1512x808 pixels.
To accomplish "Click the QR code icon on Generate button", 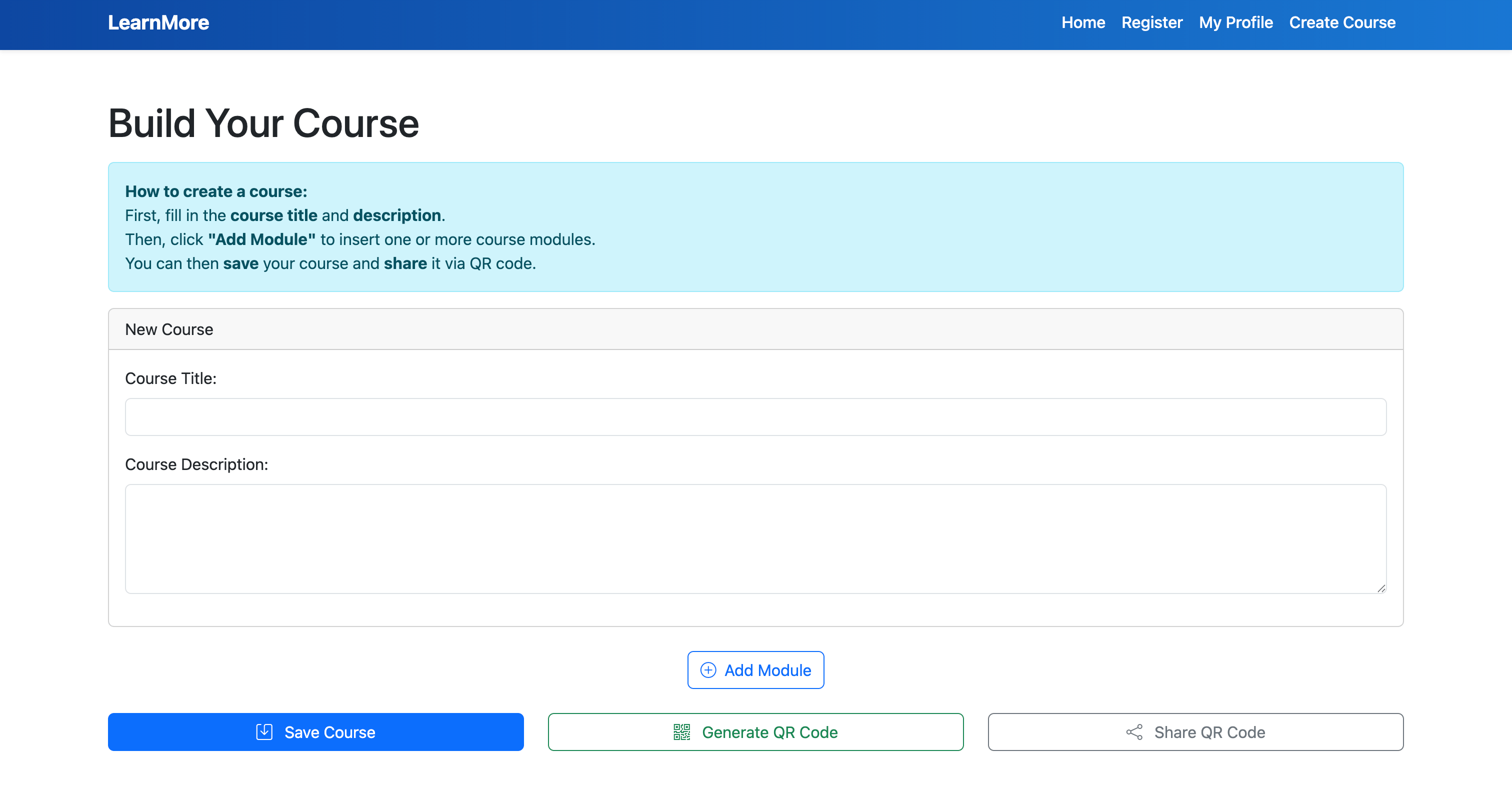I will (x=681, y=731).
